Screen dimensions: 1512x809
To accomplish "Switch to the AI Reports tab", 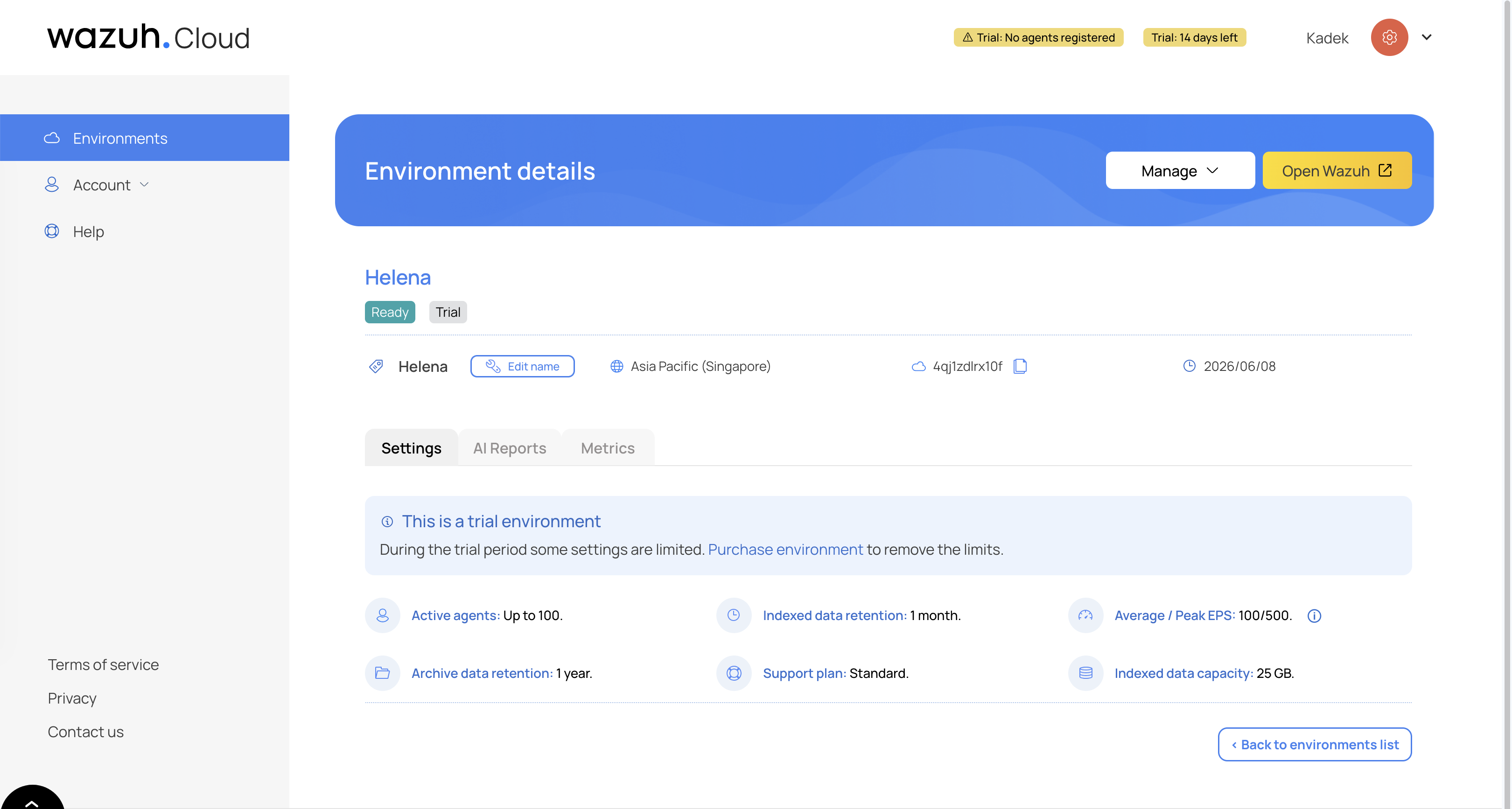I will coord(510,447).
